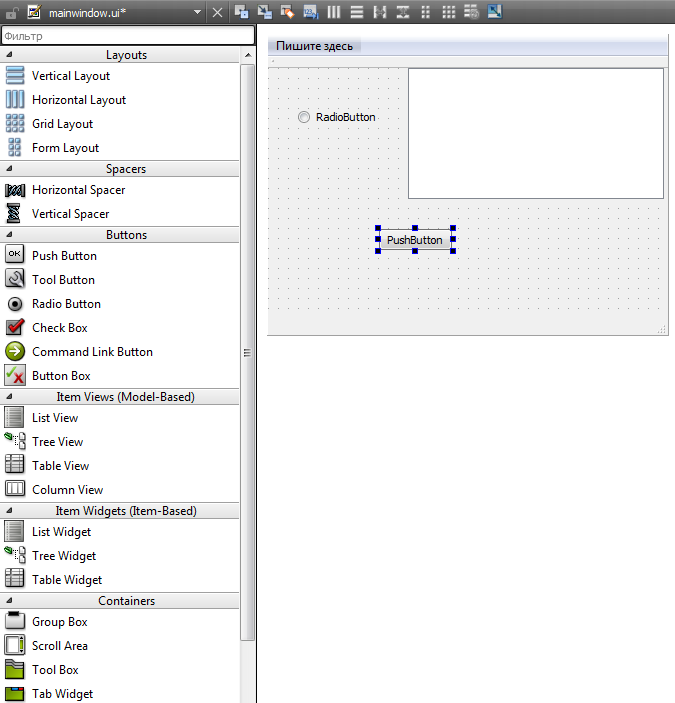Select Radio Button in widget box

pyautogui.click(x=120, y=304)
